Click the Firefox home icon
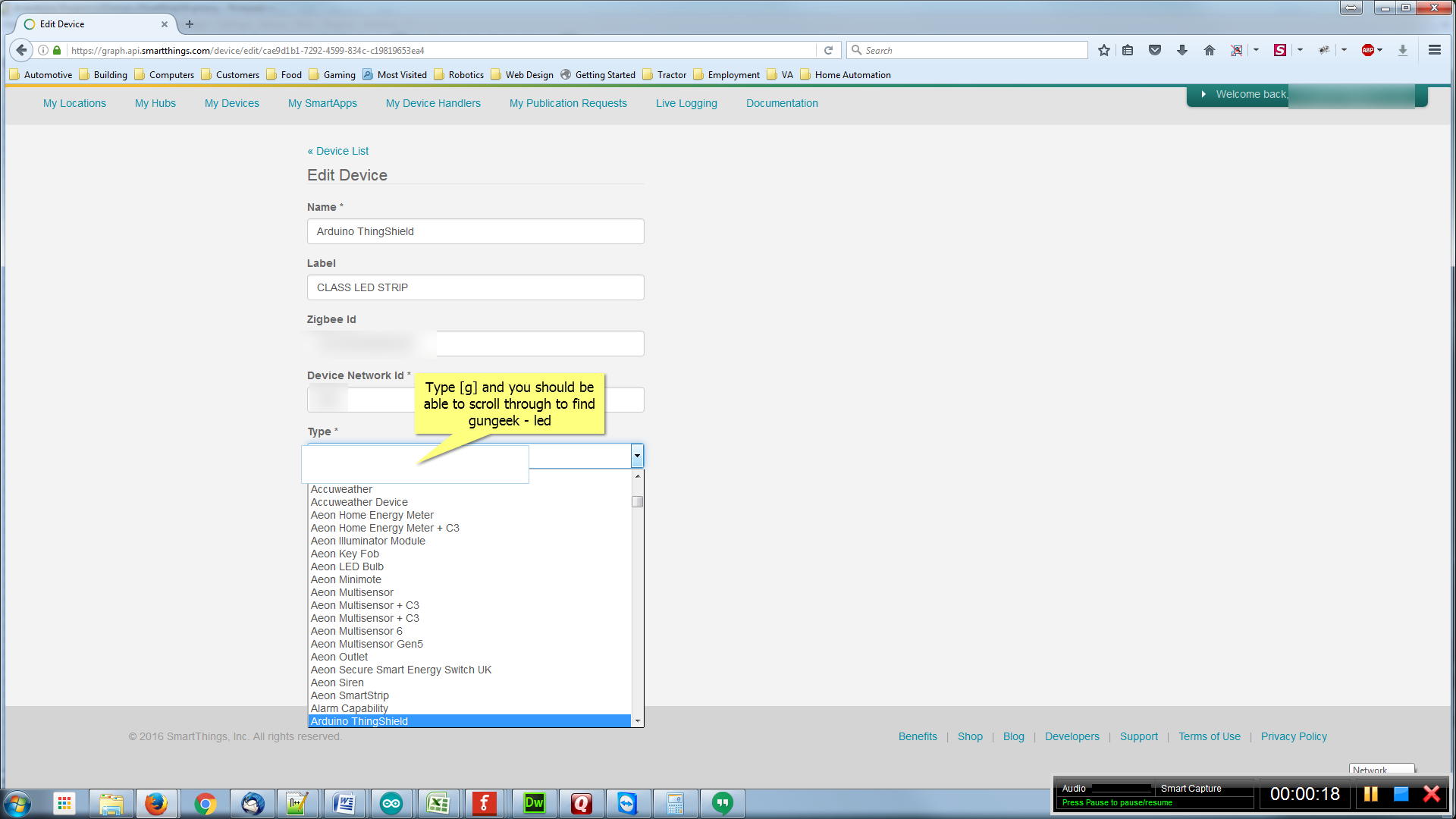Screen dimensions: 1456x819 [x=1209, y=50]
